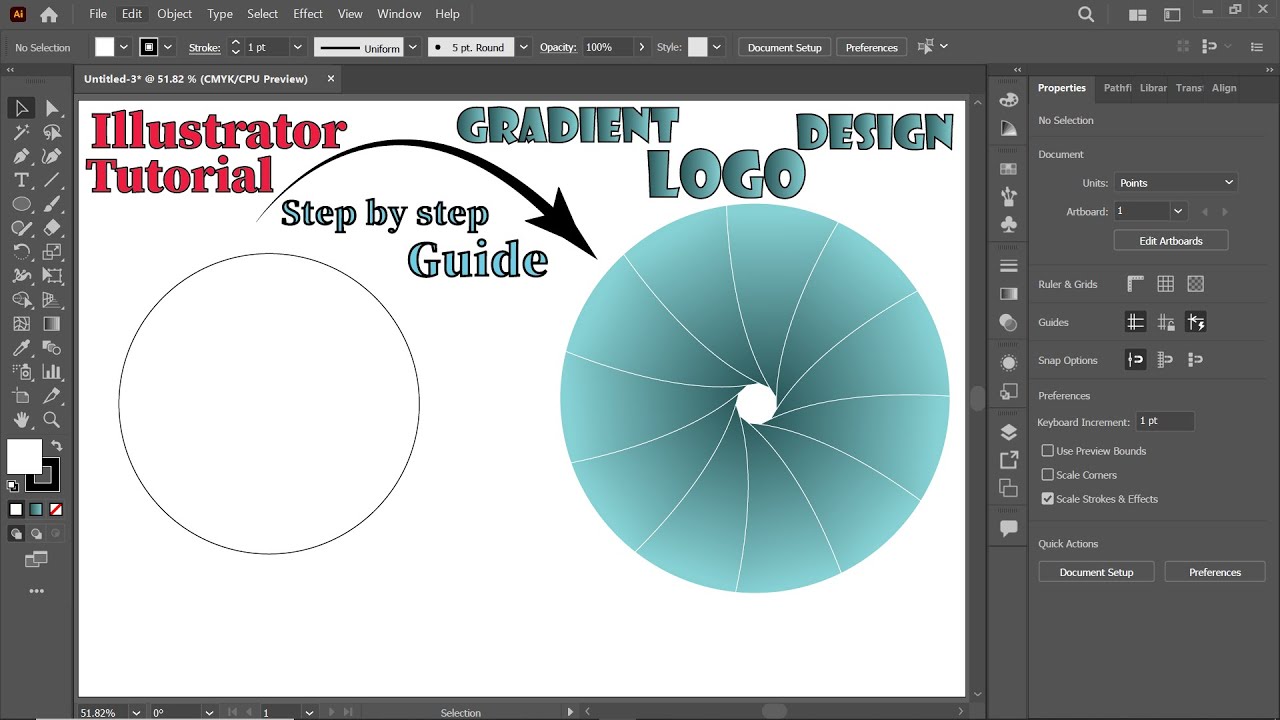
Task: Pick the Eraser tool
Action: coord(52,228)
